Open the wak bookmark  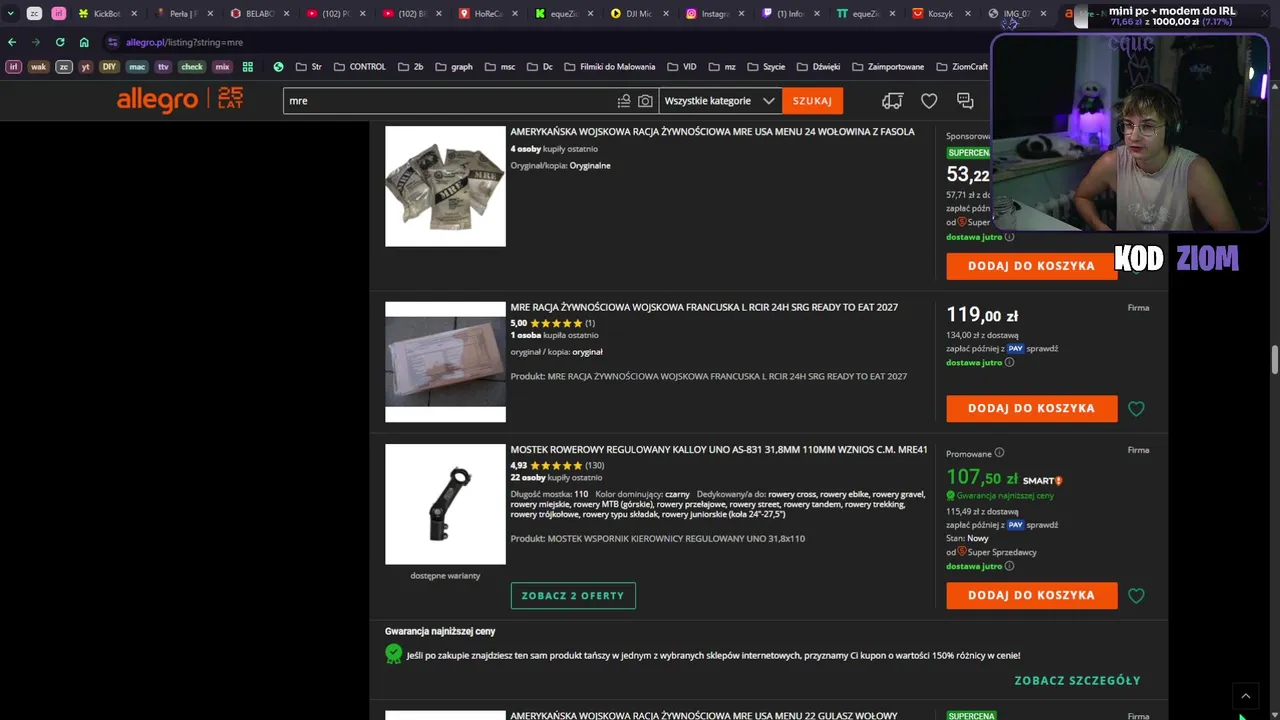click(x=38, y=67)
